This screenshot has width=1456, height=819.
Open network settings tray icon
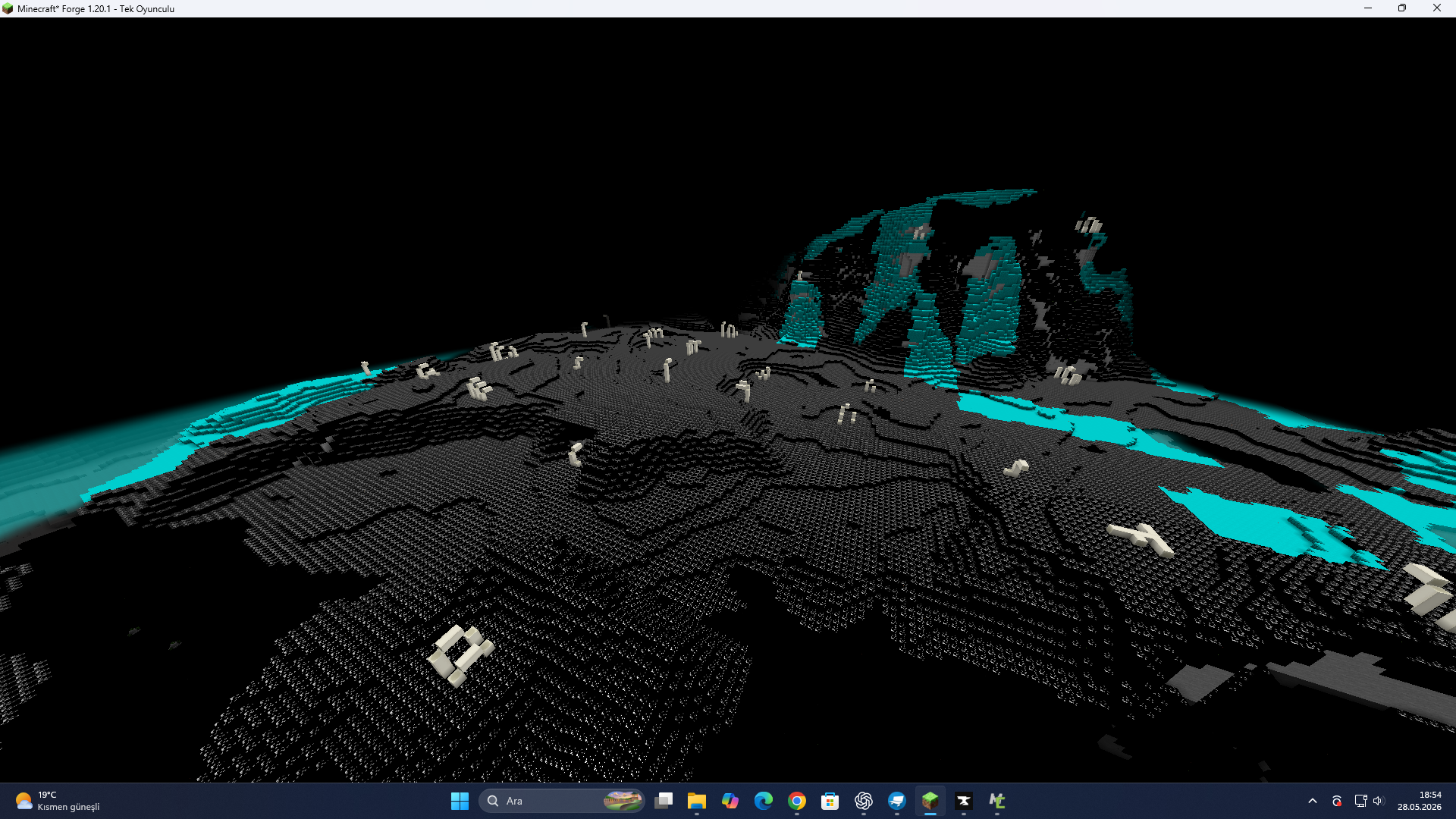pyautogui.click(x=1360, y=801)
